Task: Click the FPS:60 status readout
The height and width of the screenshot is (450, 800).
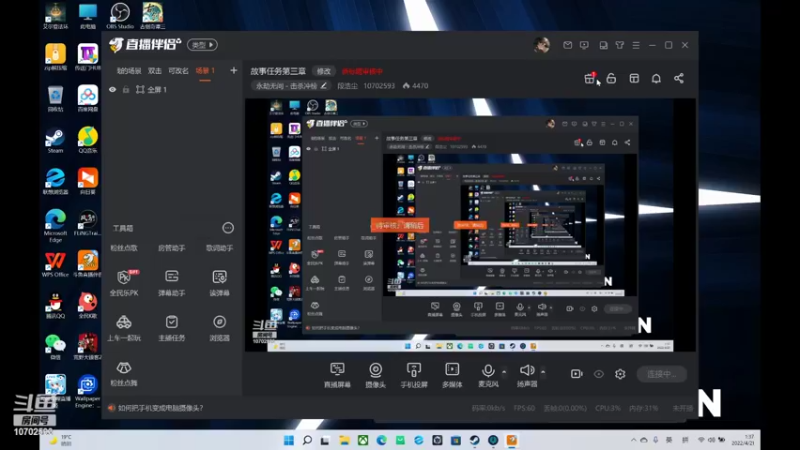Action: click(x=524, y=408)
